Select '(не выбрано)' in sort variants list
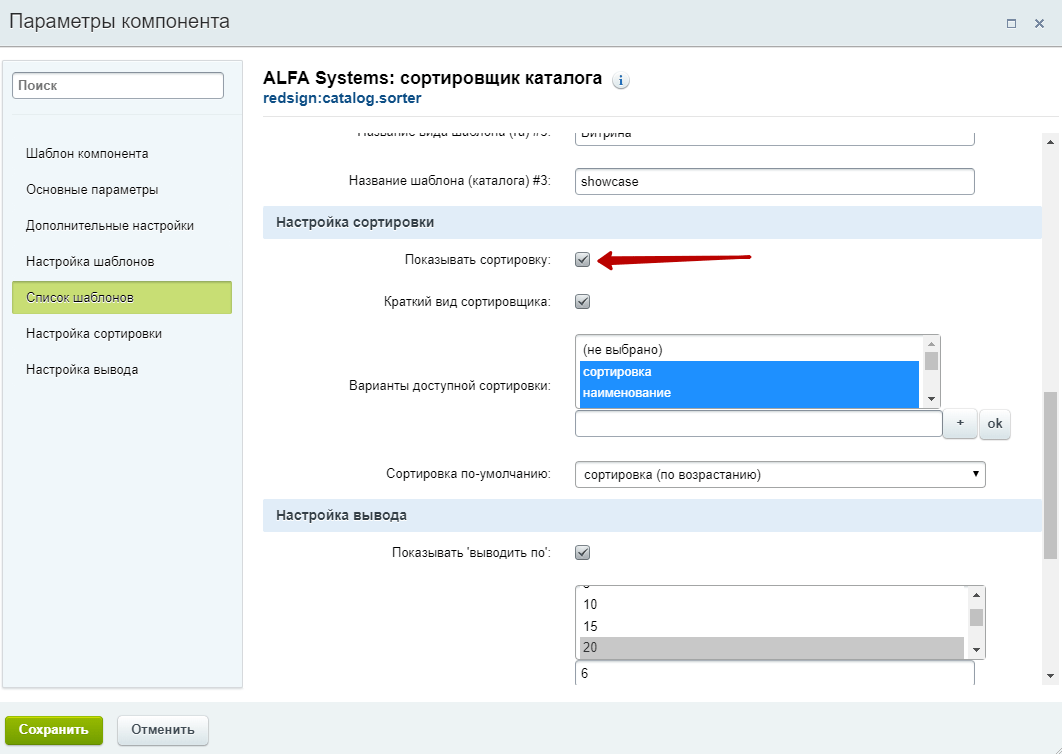 [749, 350]
